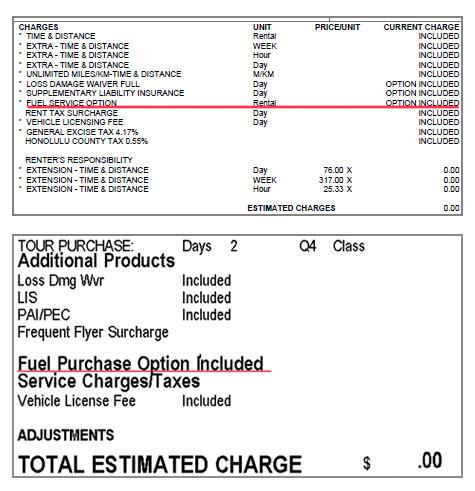This screenshot has width=475, height=491.
Task: Click the Vehicle License Fee line
Action: pyautogui.click(x=124, y=401)
